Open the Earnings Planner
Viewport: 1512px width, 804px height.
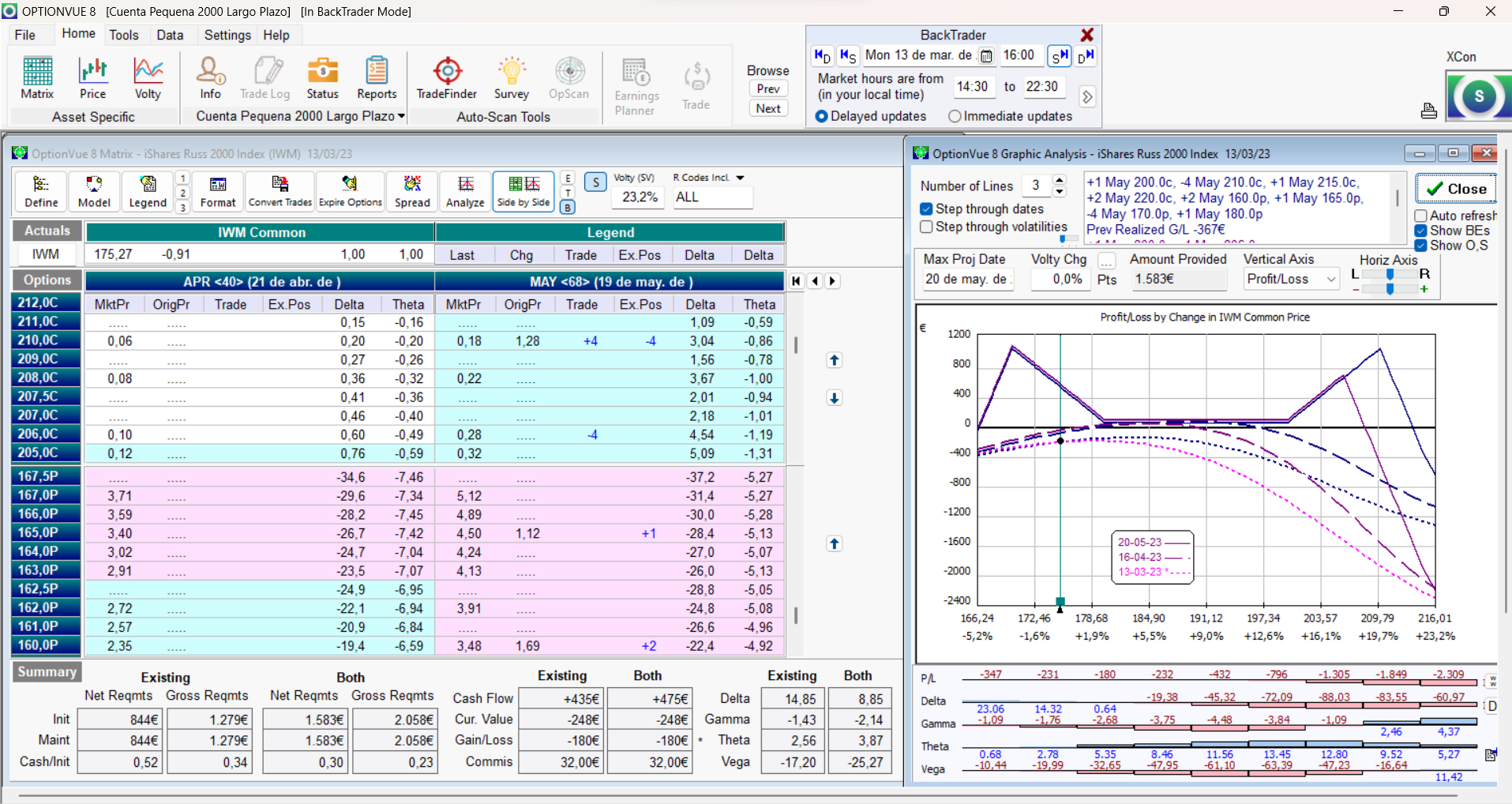tap(636, 87)
